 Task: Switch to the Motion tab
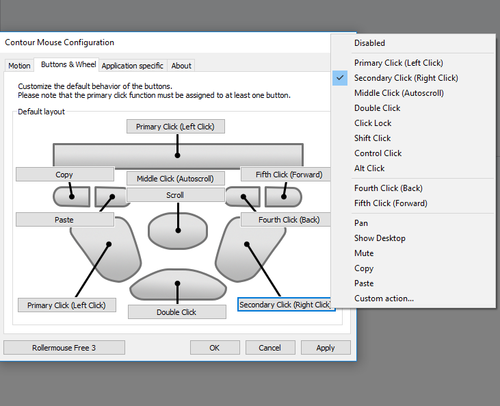tap(19, 66)
